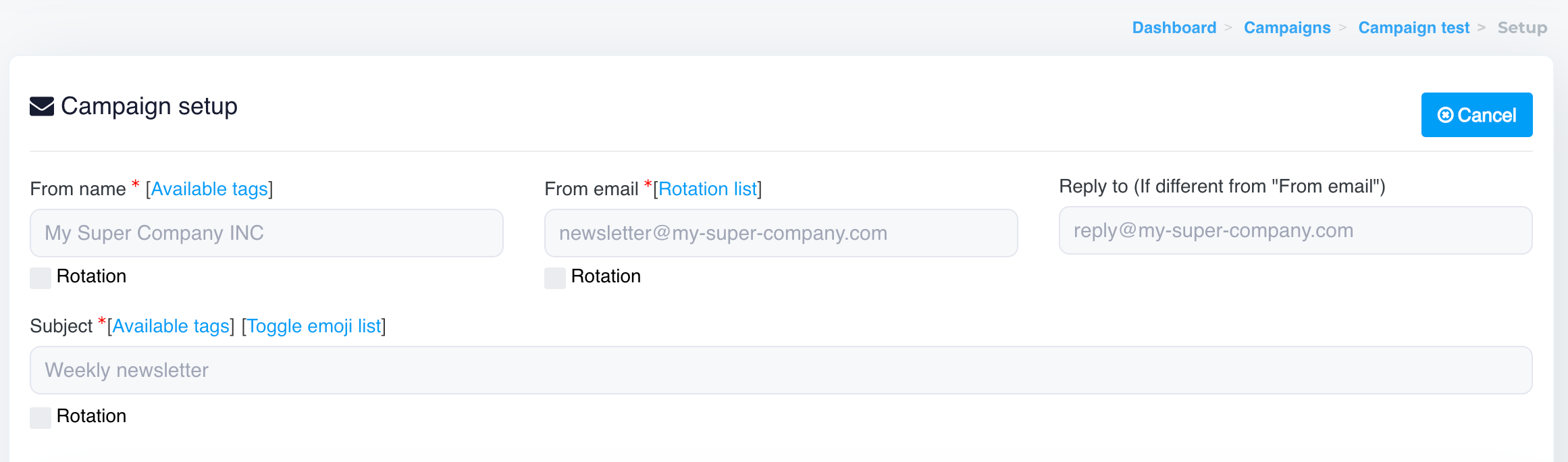Open Available tags link for From name
1568x462 pixels.
point(209,189)
